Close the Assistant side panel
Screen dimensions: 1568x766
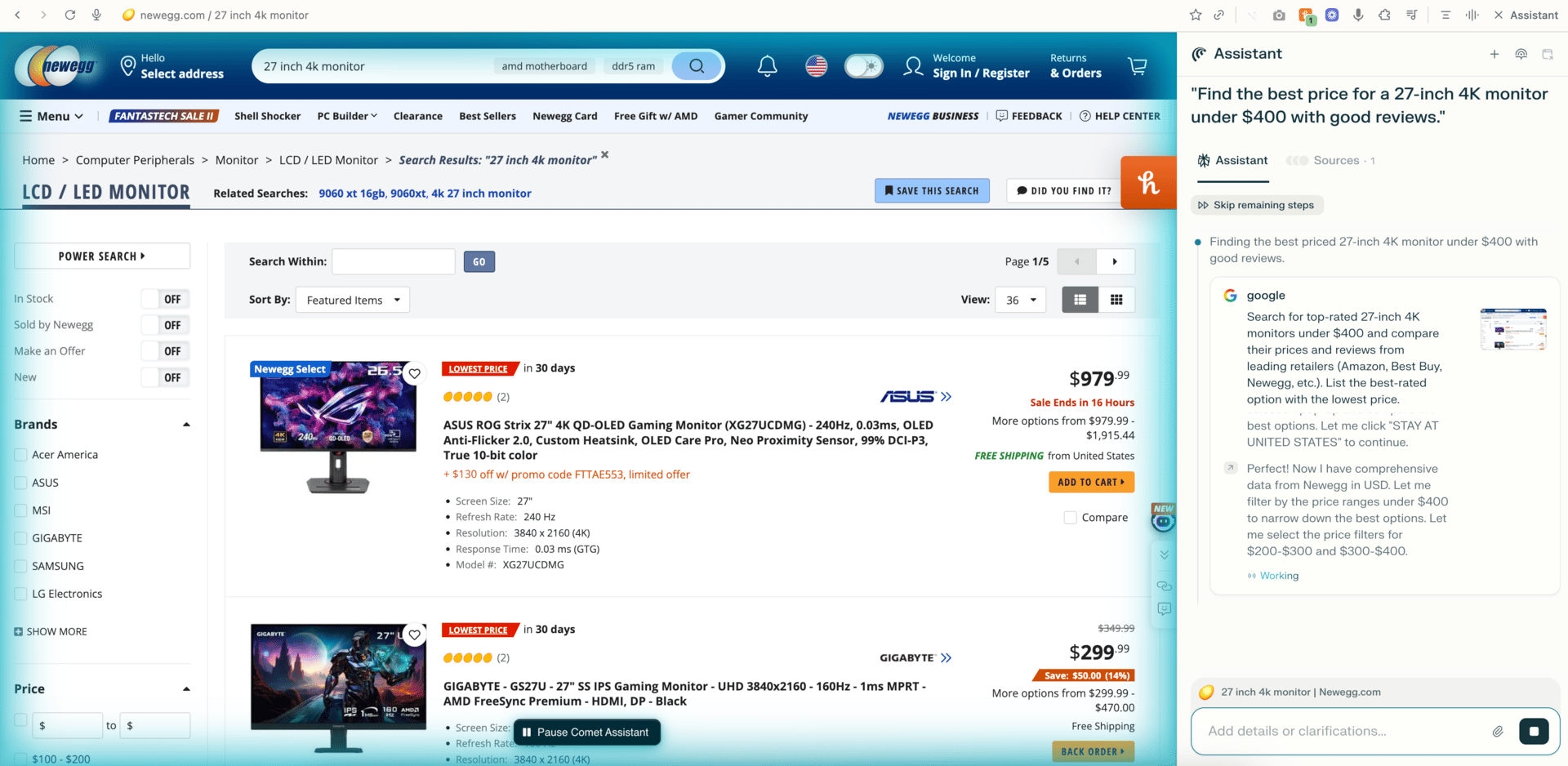coord(1499,15)
